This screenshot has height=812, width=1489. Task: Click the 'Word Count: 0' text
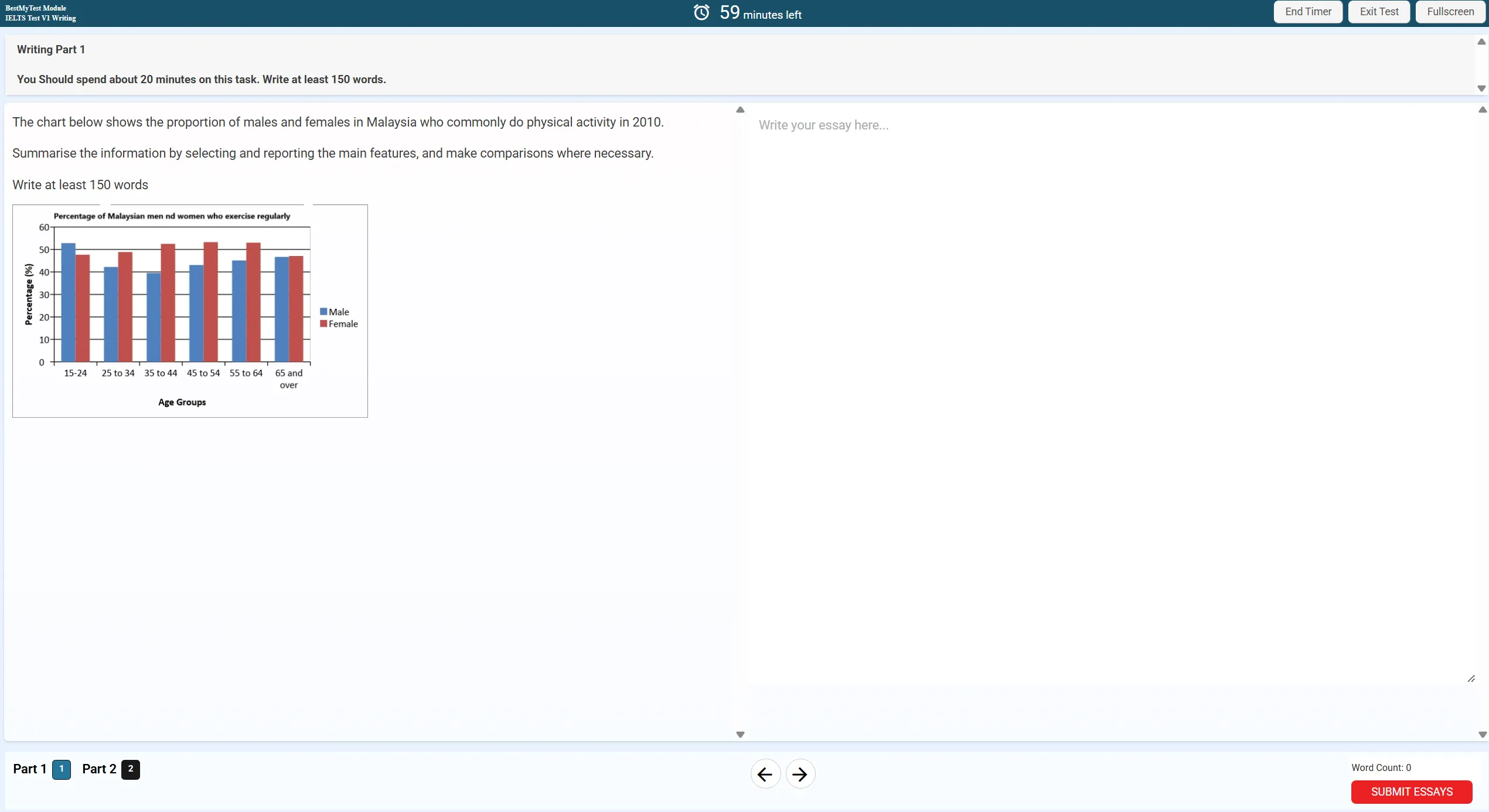click(x=1381, y=767)
